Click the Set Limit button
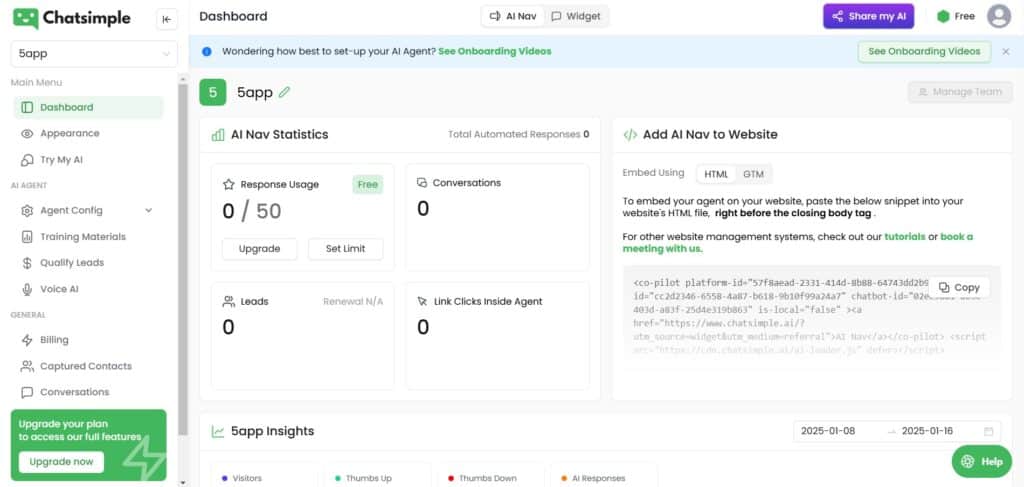The height and width of the screenshot is (487, 1024). [x=345, y=249]
